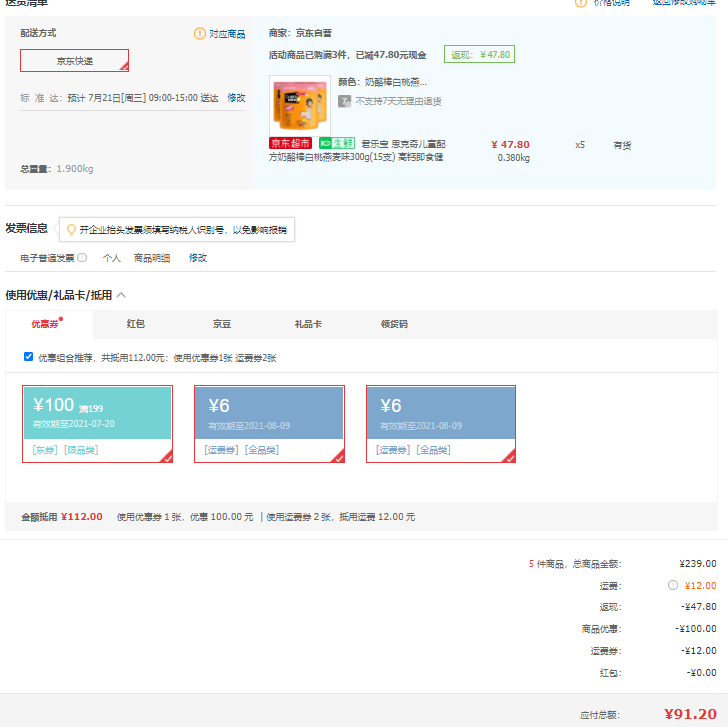Viewport: 728px width, 727px height.
Task: Switch to the 领货码 tab
Action: pyautogui.click(x=394, y=324)
